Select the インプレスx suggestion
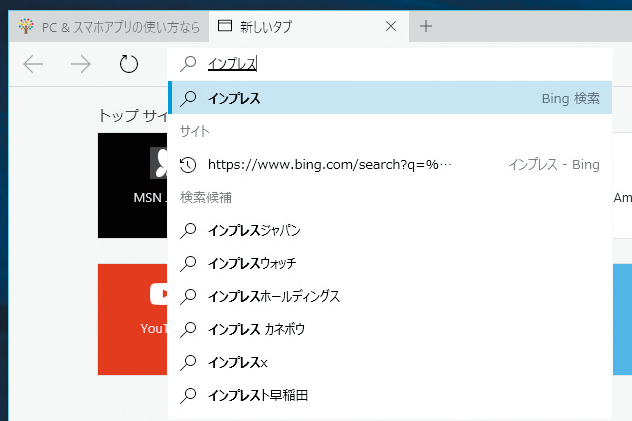 pos(390,363)
